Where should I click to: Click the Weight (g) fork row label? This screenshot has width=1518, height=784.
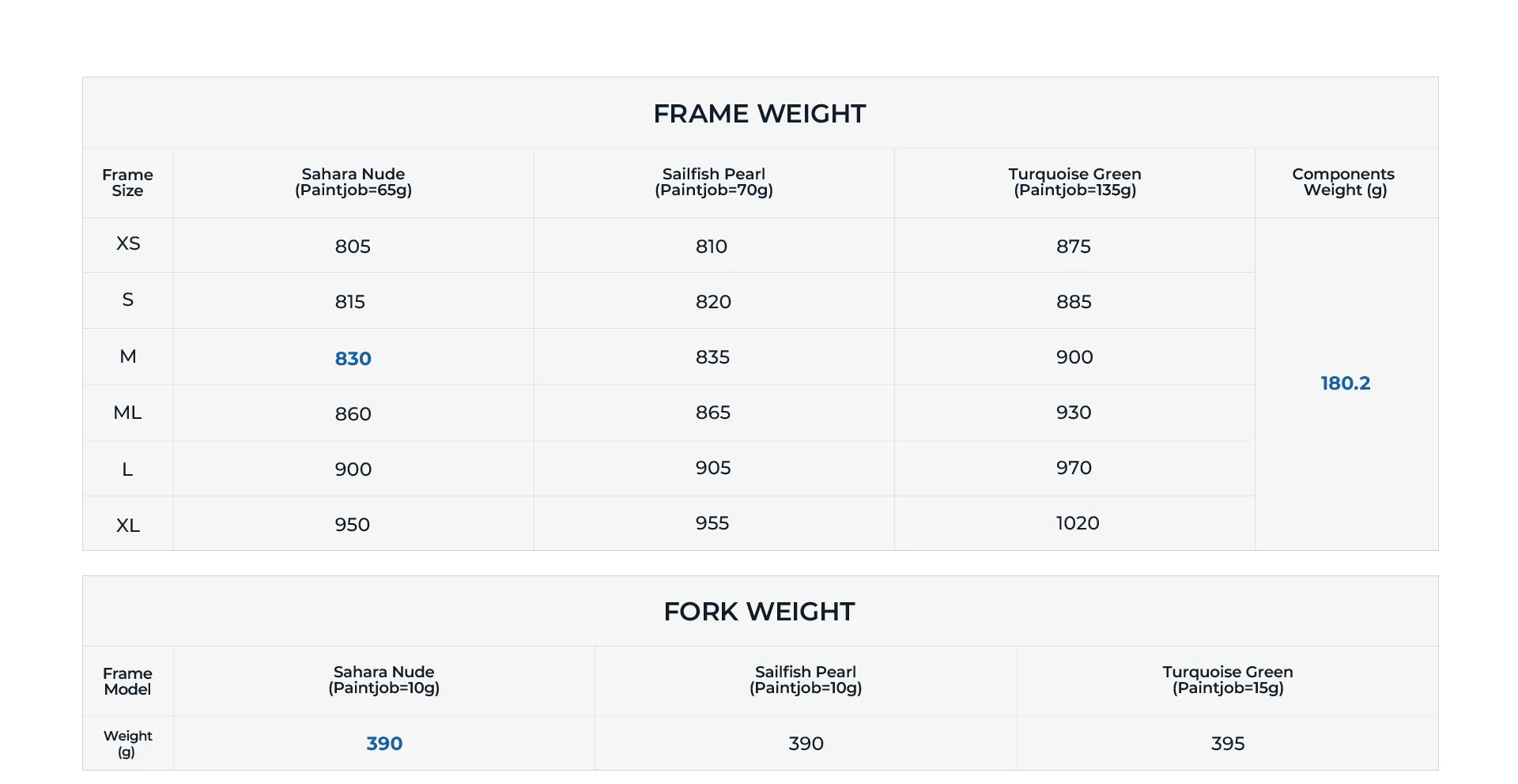[127, 744]
